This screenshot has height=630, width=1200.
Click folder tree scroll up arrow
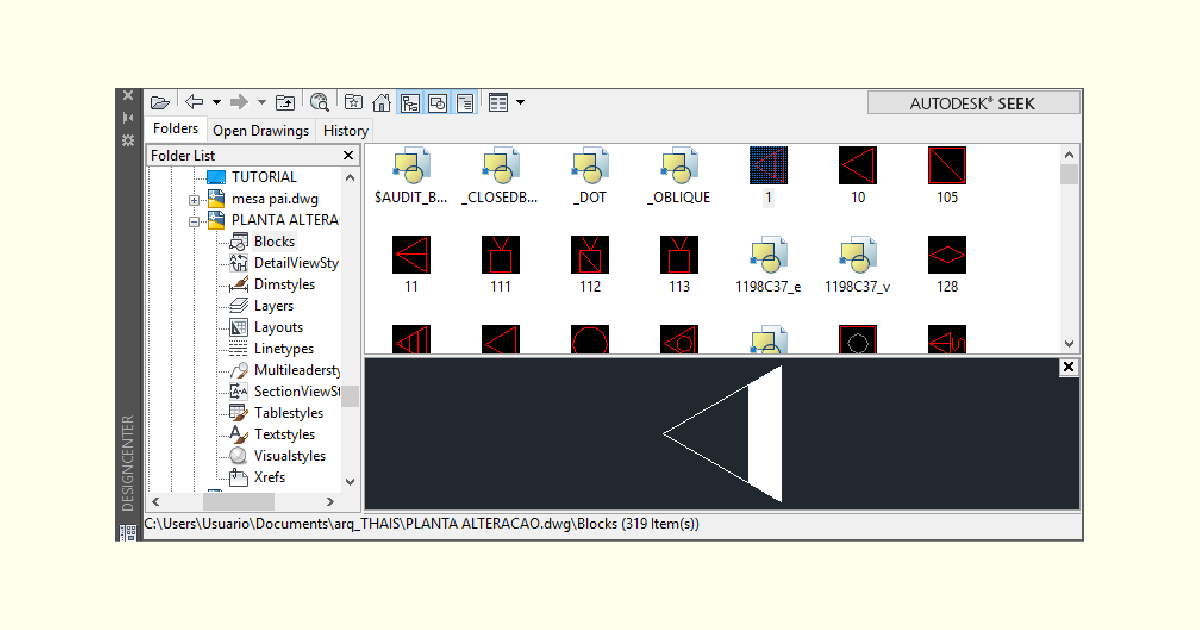coord(350,177)
